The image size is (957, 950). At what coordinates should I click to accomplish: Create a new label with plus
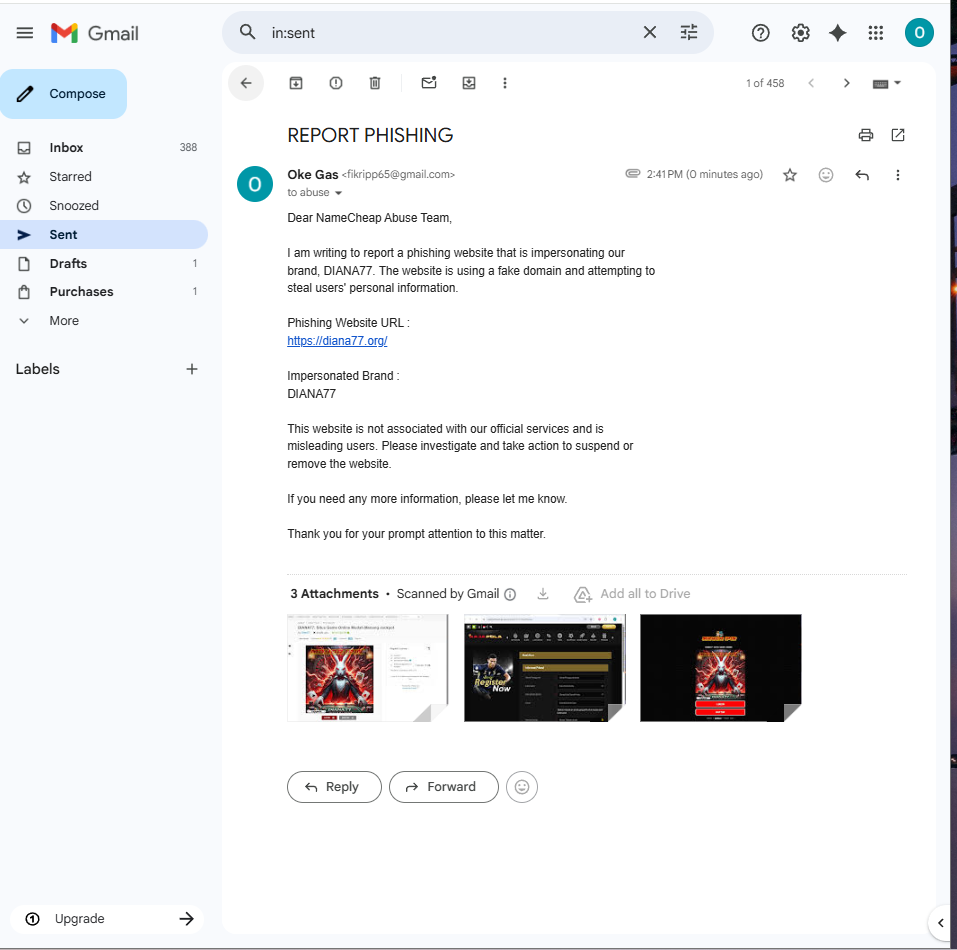192,369
